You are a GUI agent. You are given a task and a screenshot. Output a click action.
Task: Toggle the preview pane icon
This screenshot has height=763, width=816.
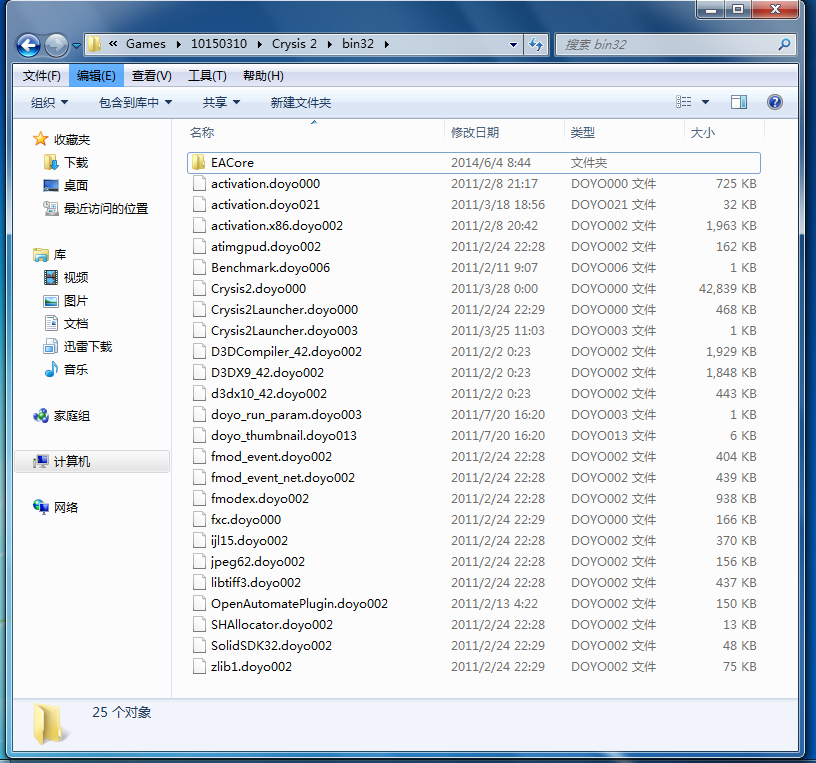pyautogui.click(x=739, y=102)
